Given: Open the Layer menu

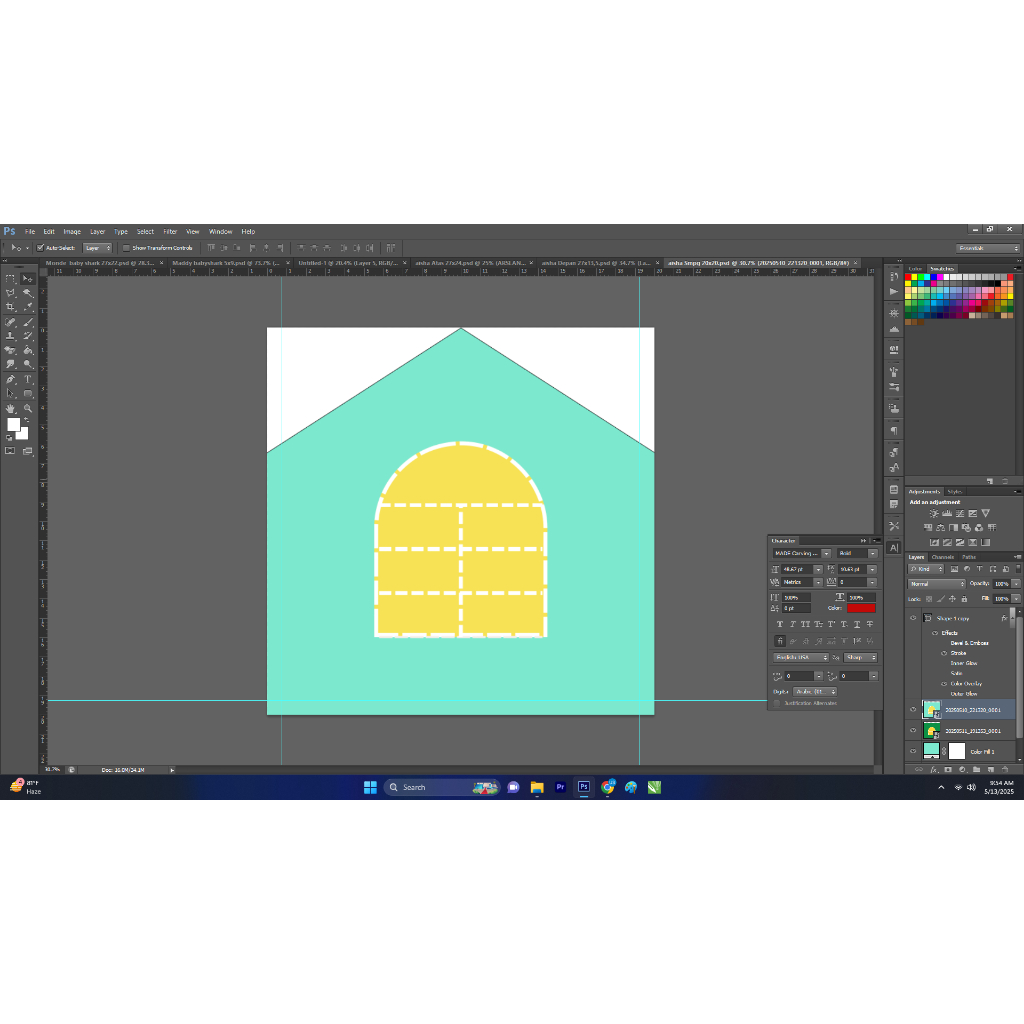Looking at the screenshot, I should (x=97, y=231).
